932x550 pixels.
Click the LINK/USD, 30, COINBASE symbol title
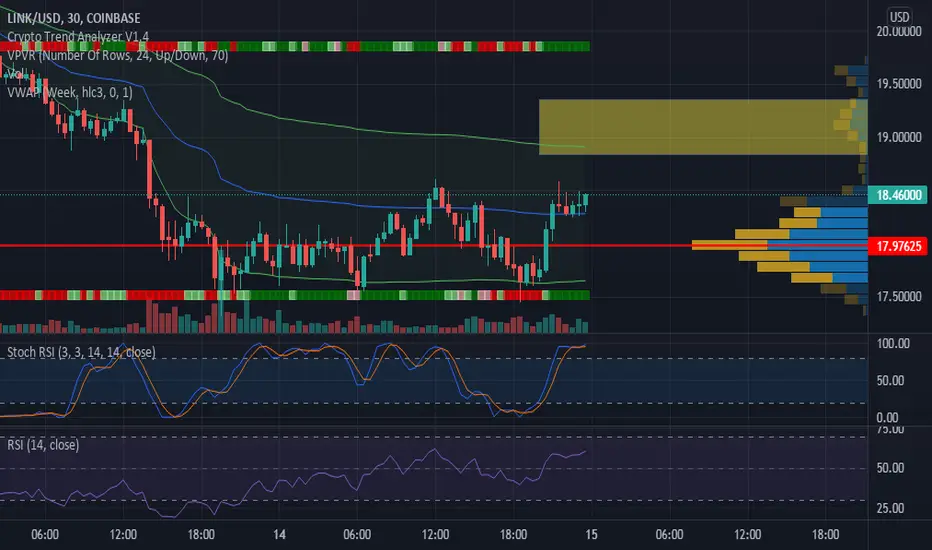pyautogui.click(x=74, y=18)
